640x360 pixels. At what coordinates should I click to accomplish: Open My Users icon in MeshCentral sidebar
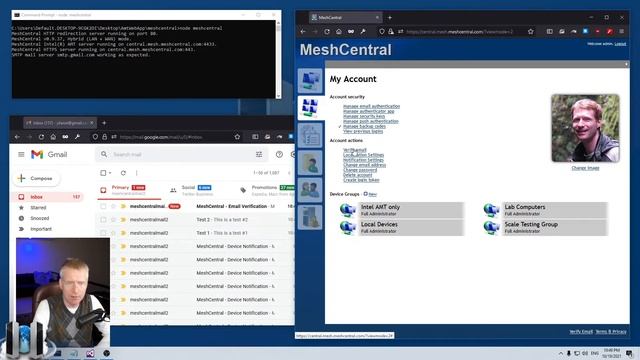point(310,162)
